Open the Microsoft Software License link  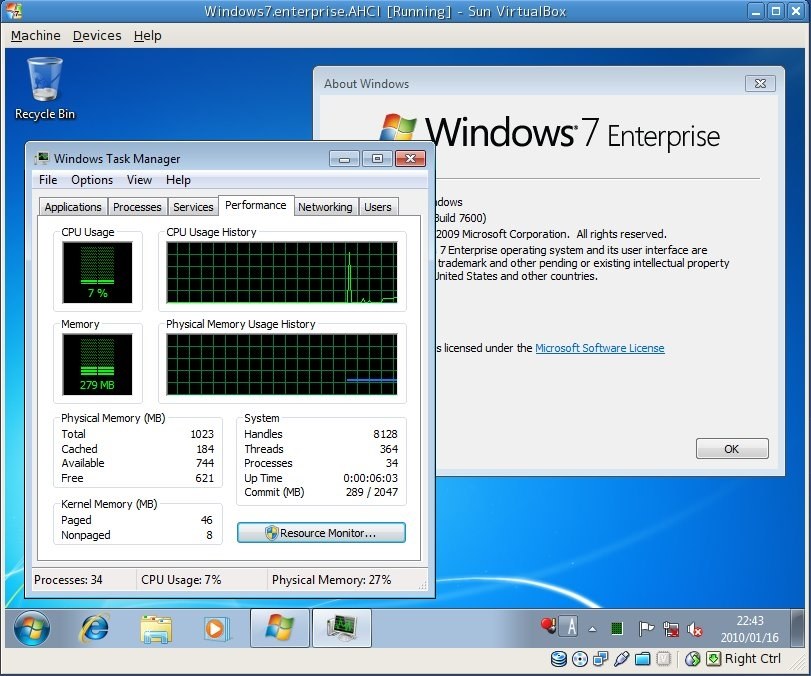(x=599, y=348)
